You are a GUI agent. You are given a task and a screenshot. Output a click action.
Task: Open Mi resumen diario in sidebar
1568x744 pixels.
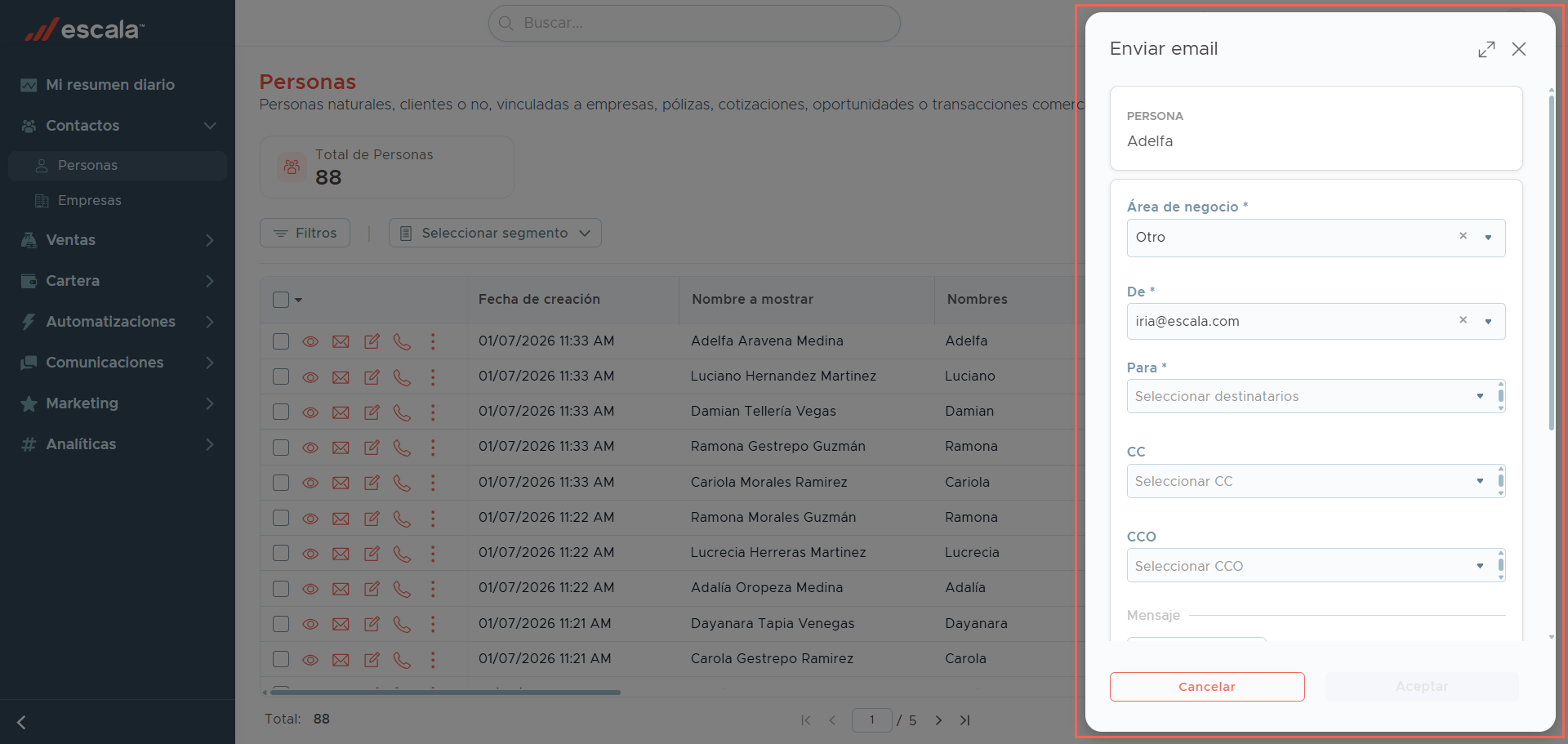point(118,85)
